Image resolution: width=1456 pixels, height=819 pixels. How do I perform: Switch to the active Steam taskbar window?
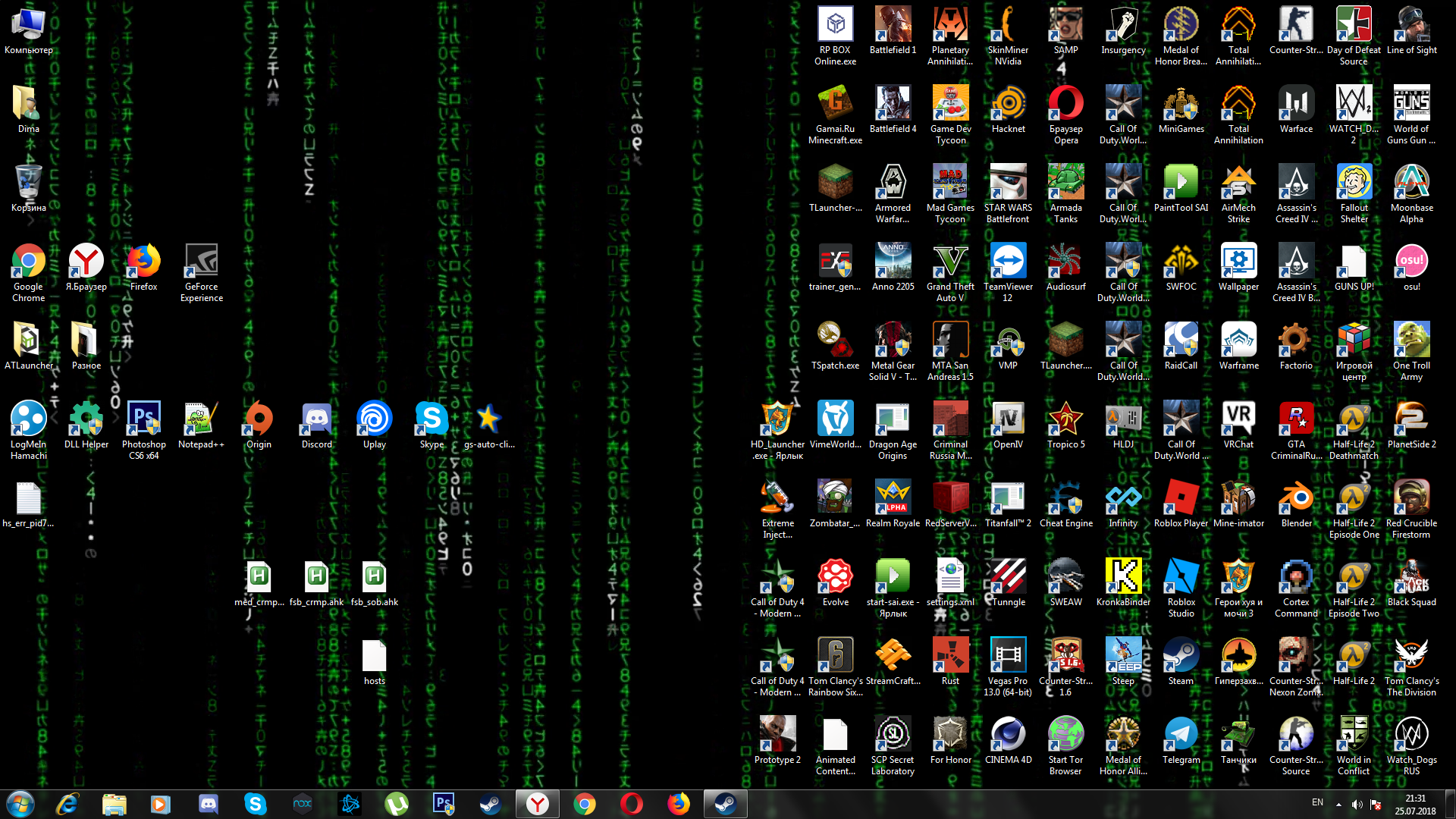pos(726,804)
